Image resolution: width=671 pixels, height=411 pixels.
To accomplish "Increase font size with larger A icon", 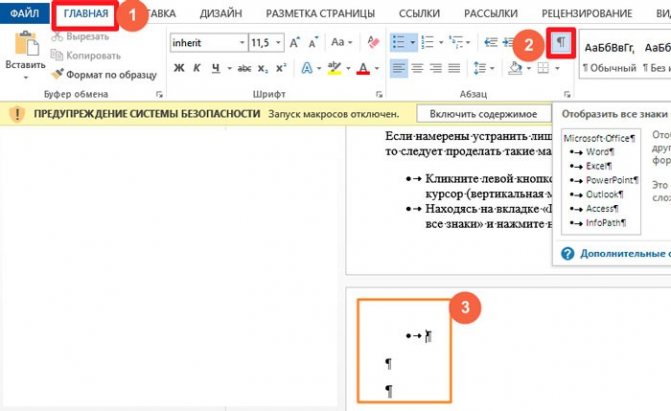I will pyautogui.click(x=294, y=43).
